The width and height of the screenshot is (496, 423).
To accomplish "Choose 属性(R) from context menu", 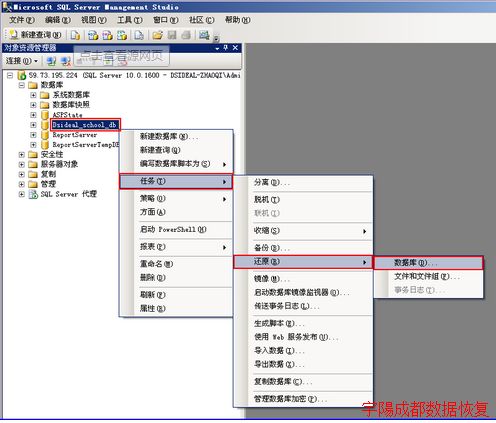I will click(x=176, y=309).
